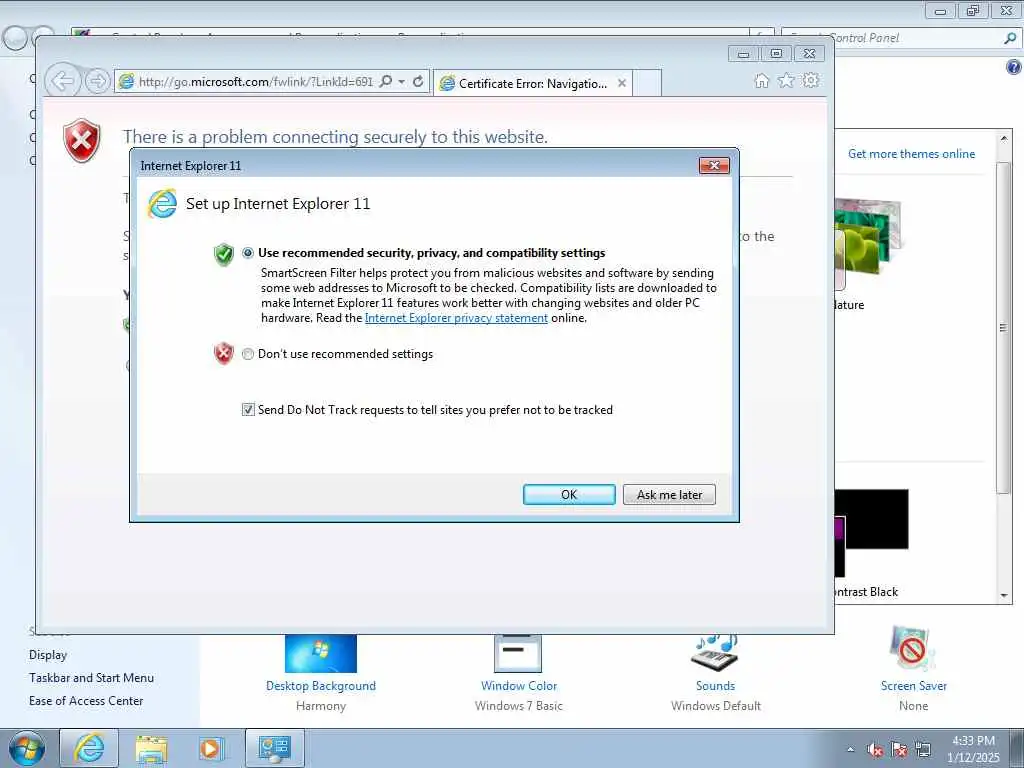Viewport: 1024px width, 768px height.
Task: Click Get more themes online link
Action: click(911, 153)
